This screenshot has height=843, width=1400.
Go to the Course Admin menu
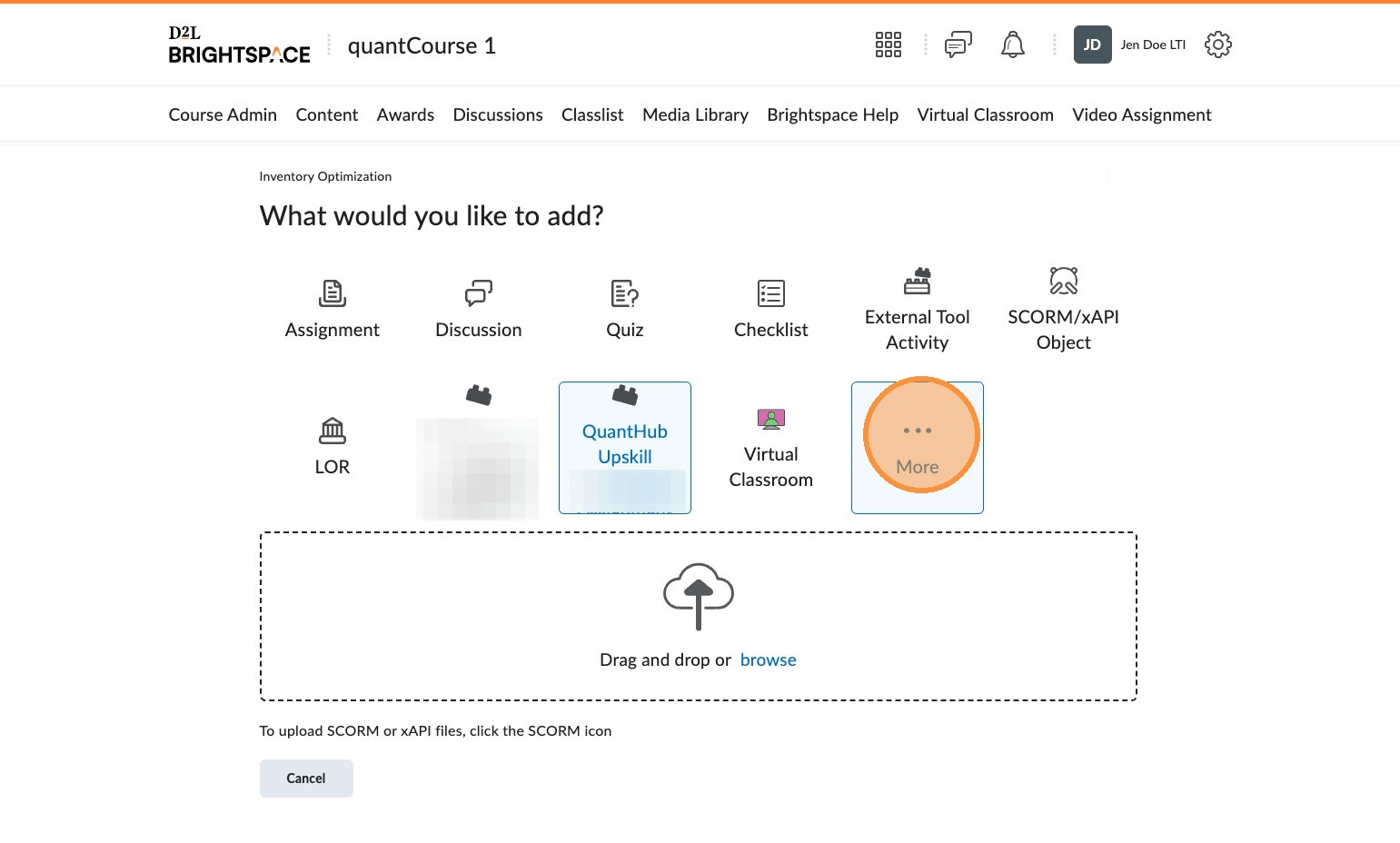click(x=223, y=114)
